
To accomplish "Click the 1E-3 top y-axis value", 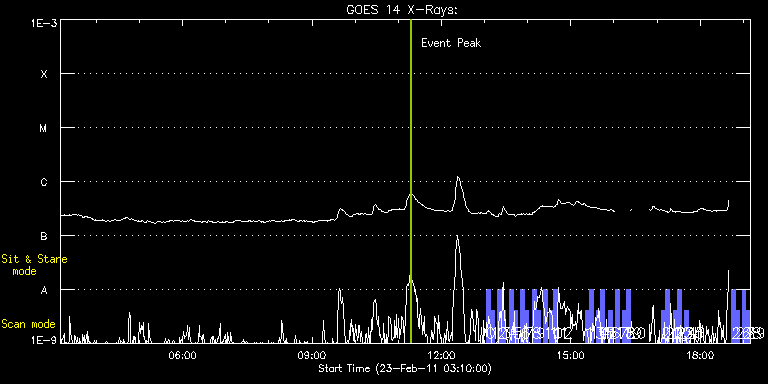I will tap(44, 23).
